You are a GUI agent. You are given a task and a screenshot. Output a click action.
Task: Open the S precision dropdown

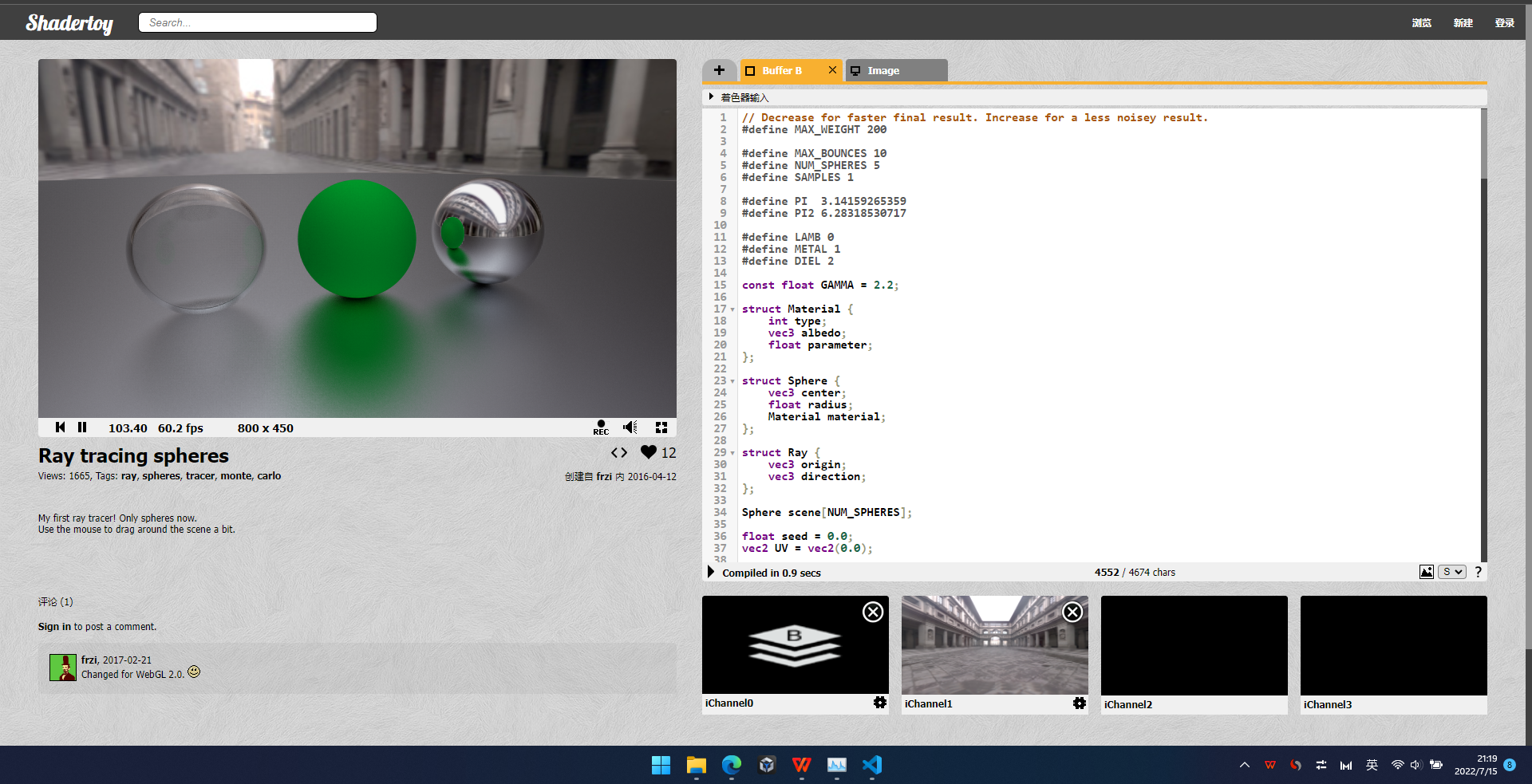point(1451,572)
